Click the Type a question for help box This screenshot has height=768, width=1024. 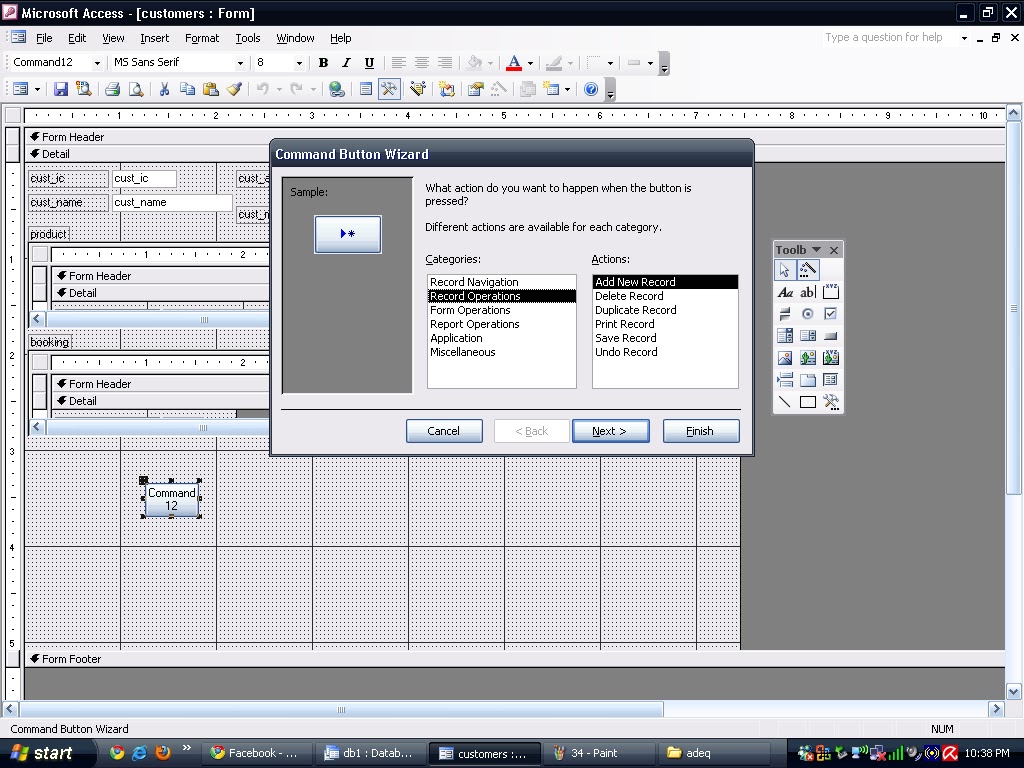(889, 37)
